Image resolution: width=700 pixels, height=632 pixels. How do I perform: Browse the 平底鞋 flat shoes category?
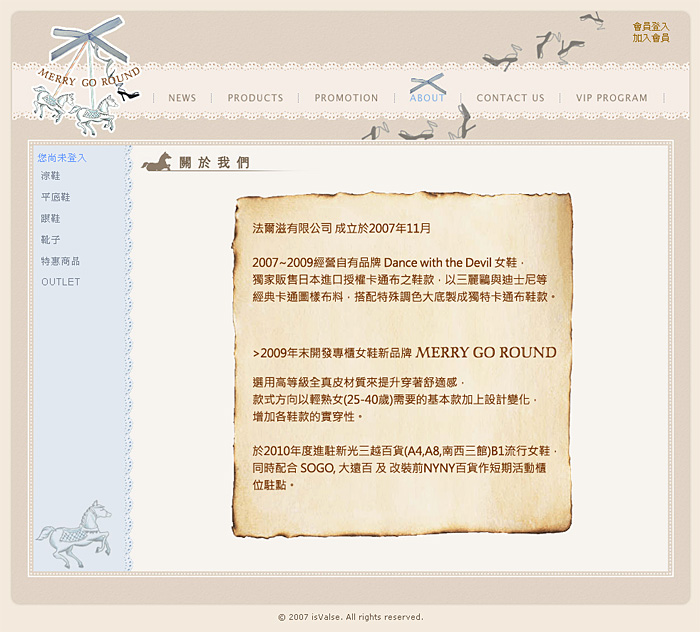tap(55, 197)
